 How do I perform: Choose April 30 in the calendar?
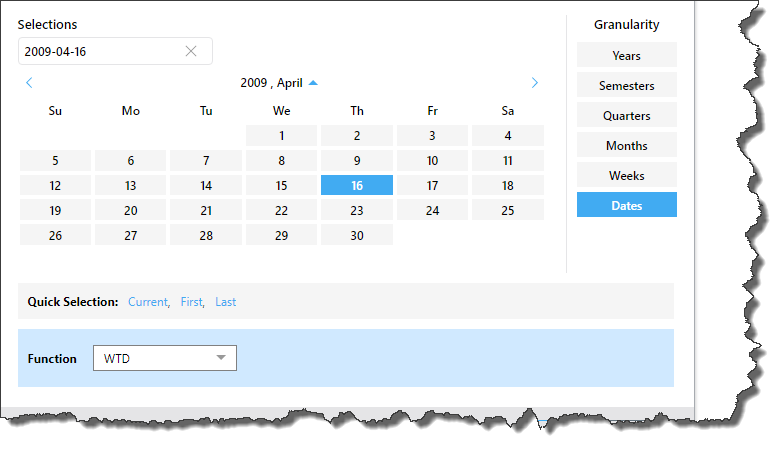pos(357,235)
